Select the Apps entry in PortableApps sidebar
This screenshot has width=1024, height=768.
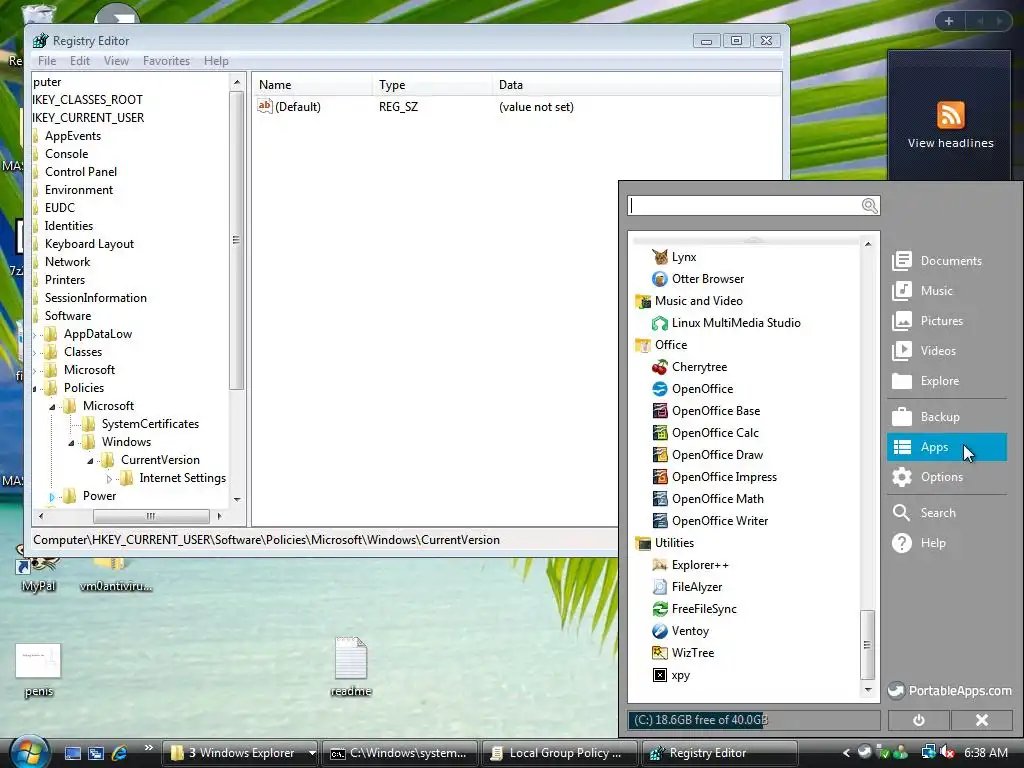coord(946,447)
